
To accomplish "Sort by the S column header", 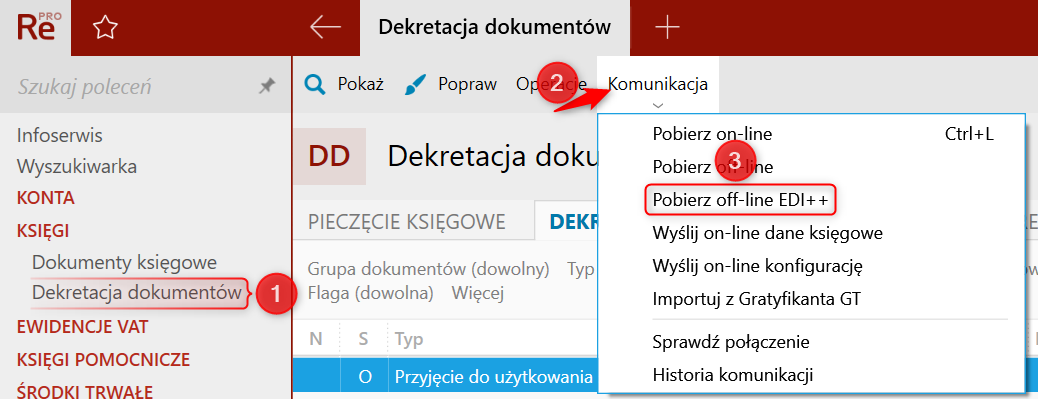I will point(363,339).
